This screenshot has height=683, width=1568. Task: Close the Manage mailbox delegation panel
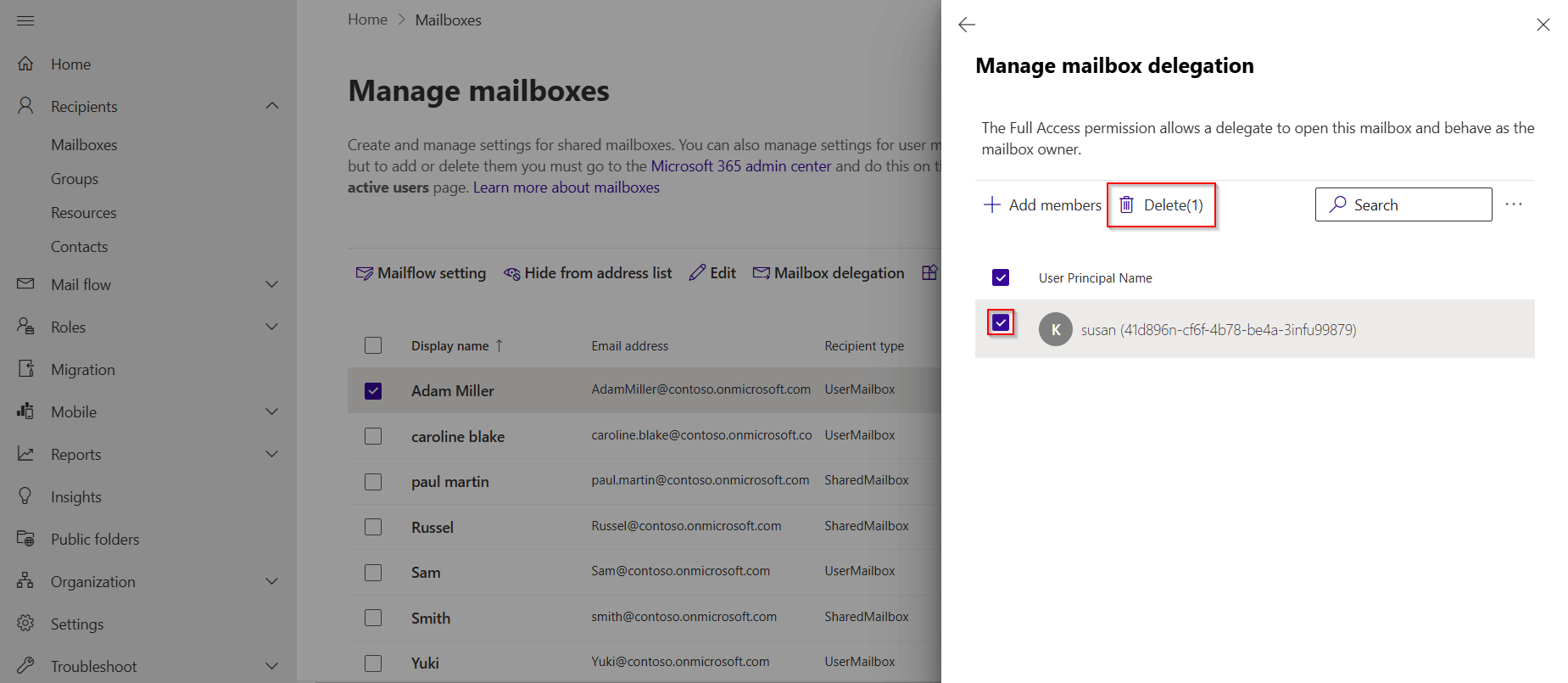pyautogui.click(x=1543, y=25)
